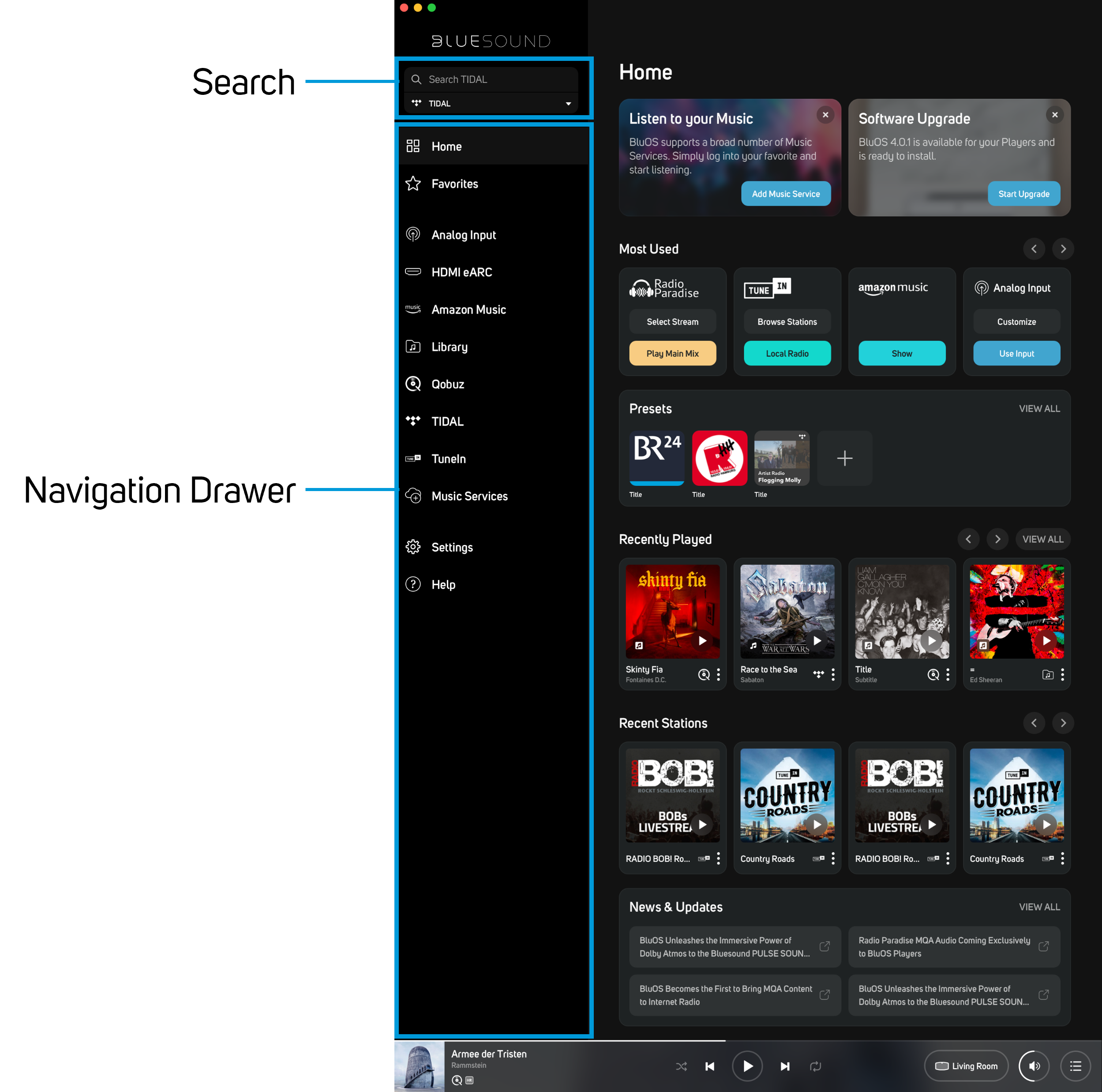The image size is (1102, 1092).
Task: Open Music Services in the sidebar
Action: [x=469, y=496]
